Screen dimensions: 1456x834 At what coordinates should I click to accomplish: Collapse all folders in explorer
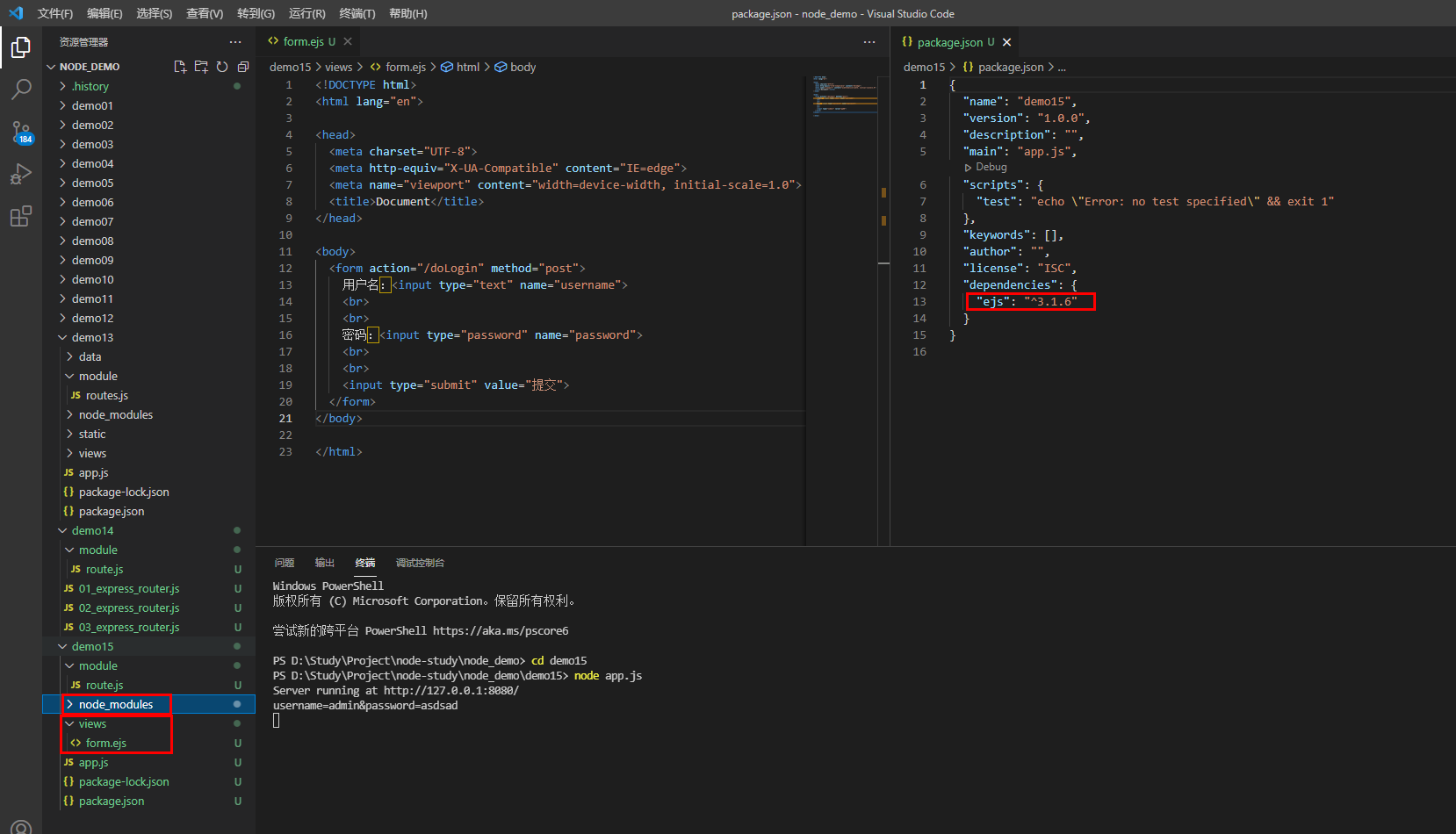[x=243, y=67]
